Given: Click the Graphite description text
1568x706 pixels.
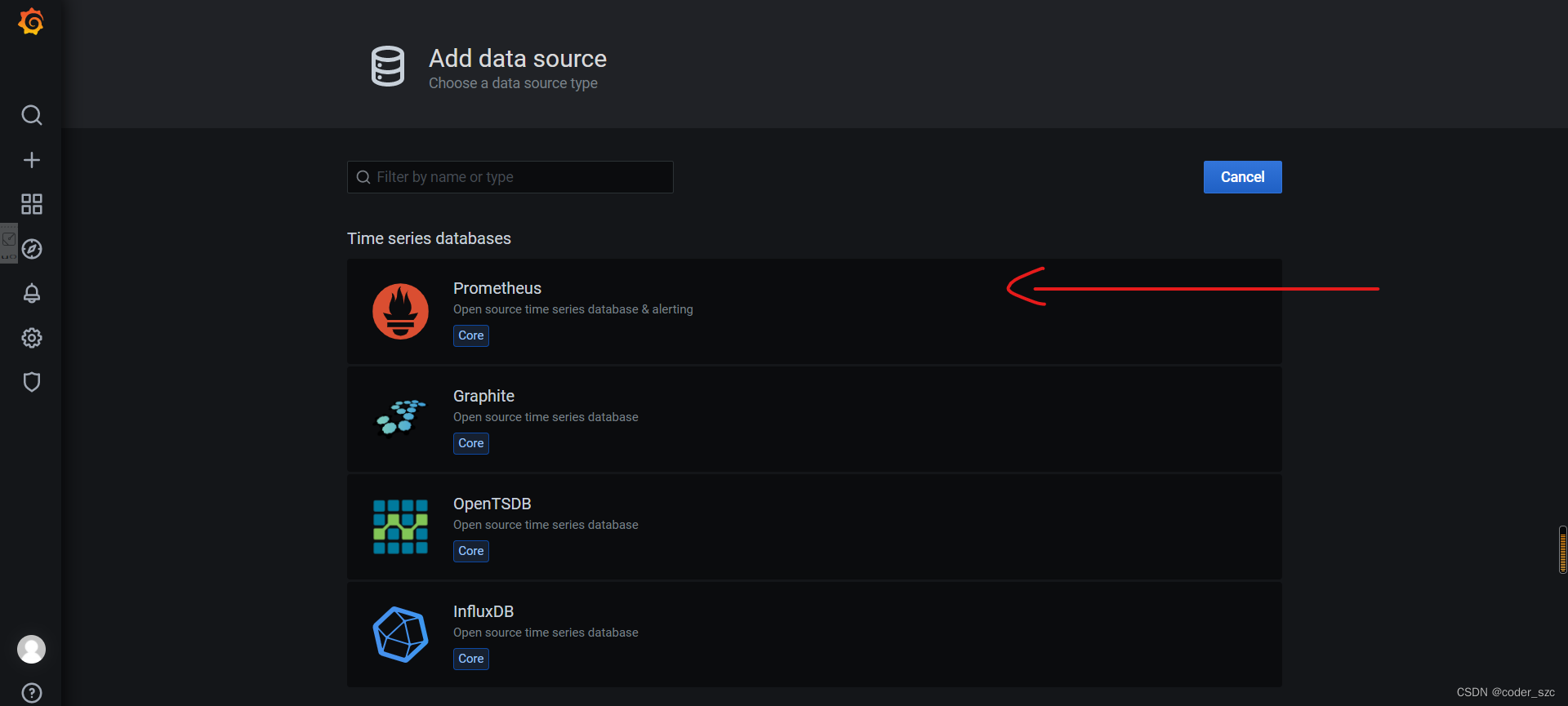Looking at the screenshot, I should (x=546, y=417).
